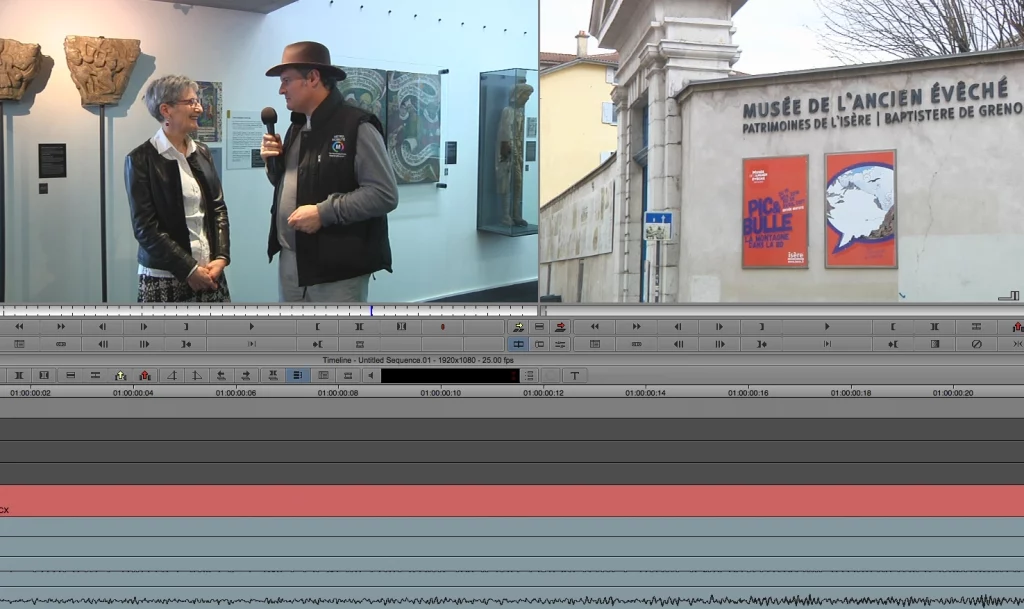Click the timeline ruler at 01:00:00:10
Image resolution: width=1024 pixels, height=609 pixels.
(x=440, y=393)
